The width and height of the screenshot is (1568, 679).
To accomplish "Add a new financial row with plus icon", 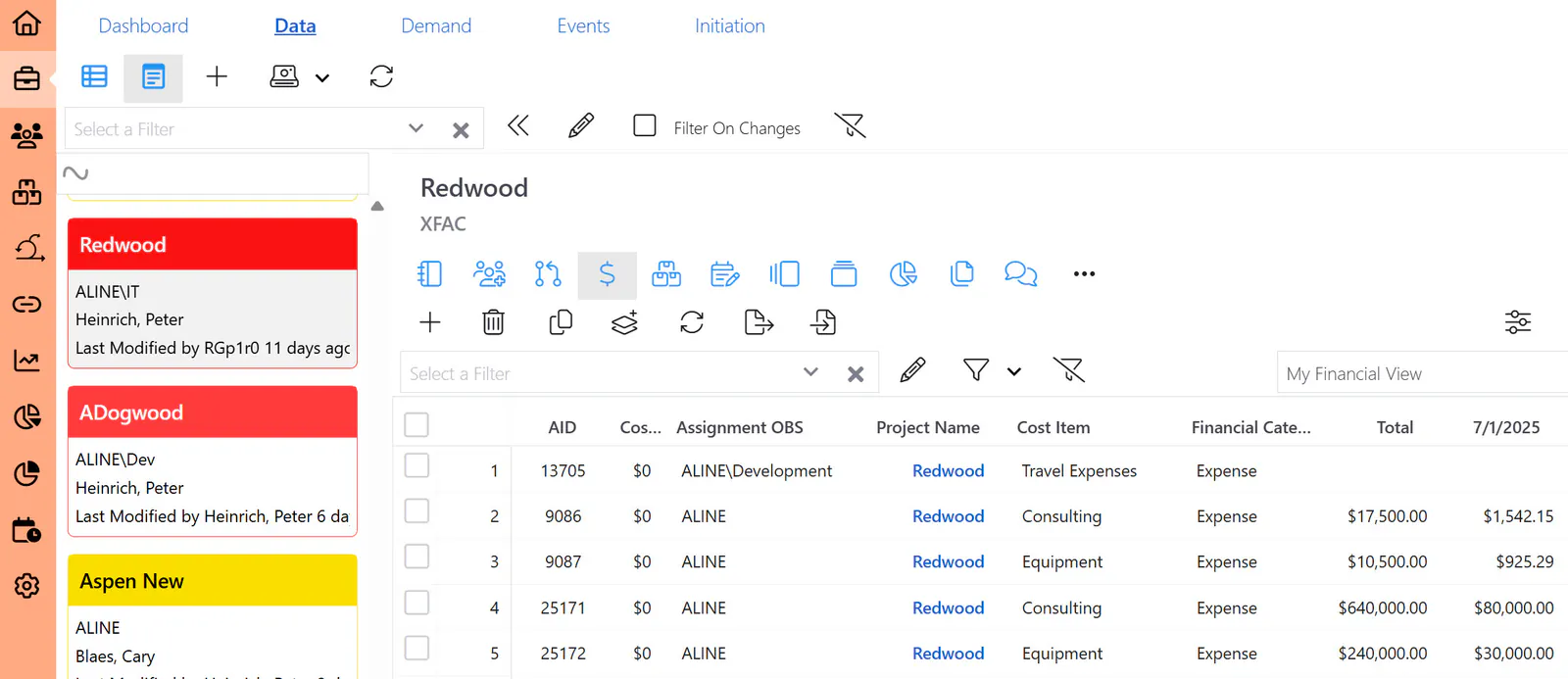I will click(x=430, y=322).
